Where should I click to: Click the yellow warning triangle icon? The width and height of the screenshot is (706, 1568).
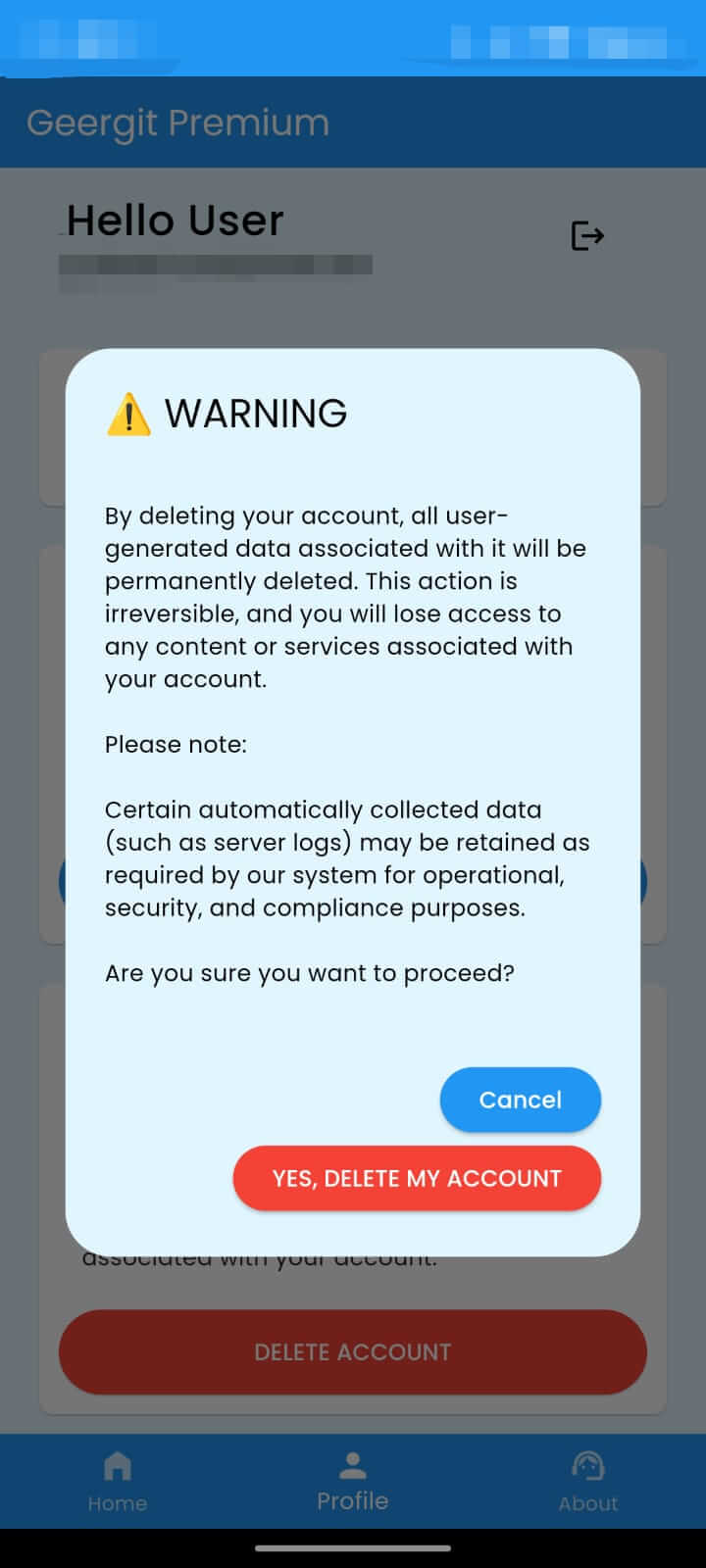click(127, 415)
